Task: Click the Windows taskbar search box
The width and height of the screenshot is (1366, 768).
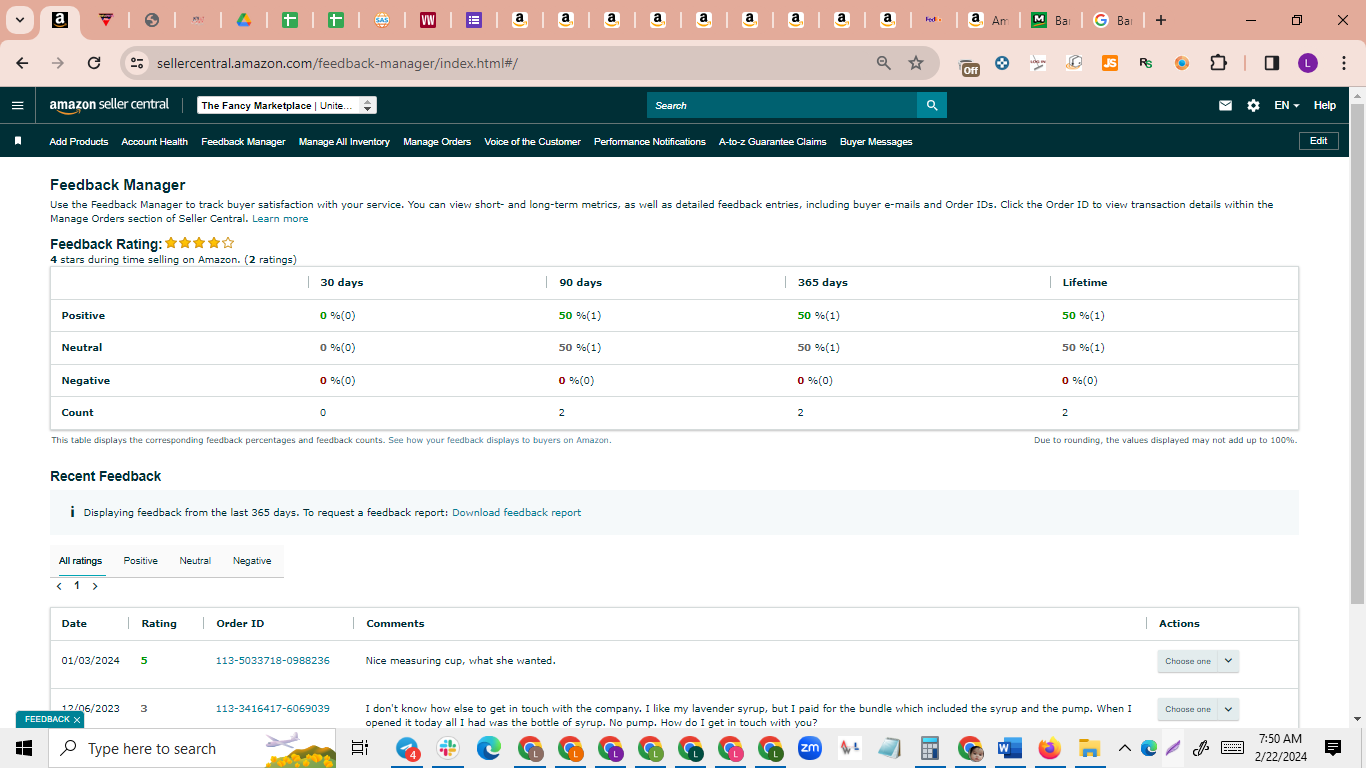Action: point(193,748)
